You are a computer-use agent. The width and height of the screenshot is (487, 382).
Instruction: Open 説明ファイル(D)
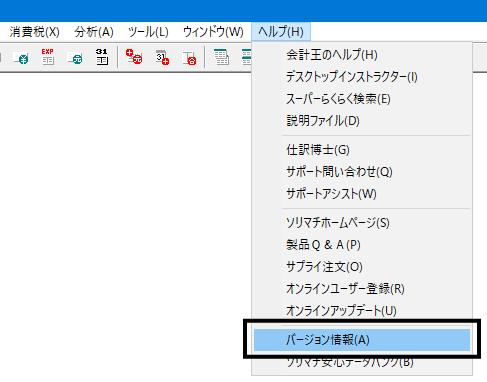pos(362,121)
